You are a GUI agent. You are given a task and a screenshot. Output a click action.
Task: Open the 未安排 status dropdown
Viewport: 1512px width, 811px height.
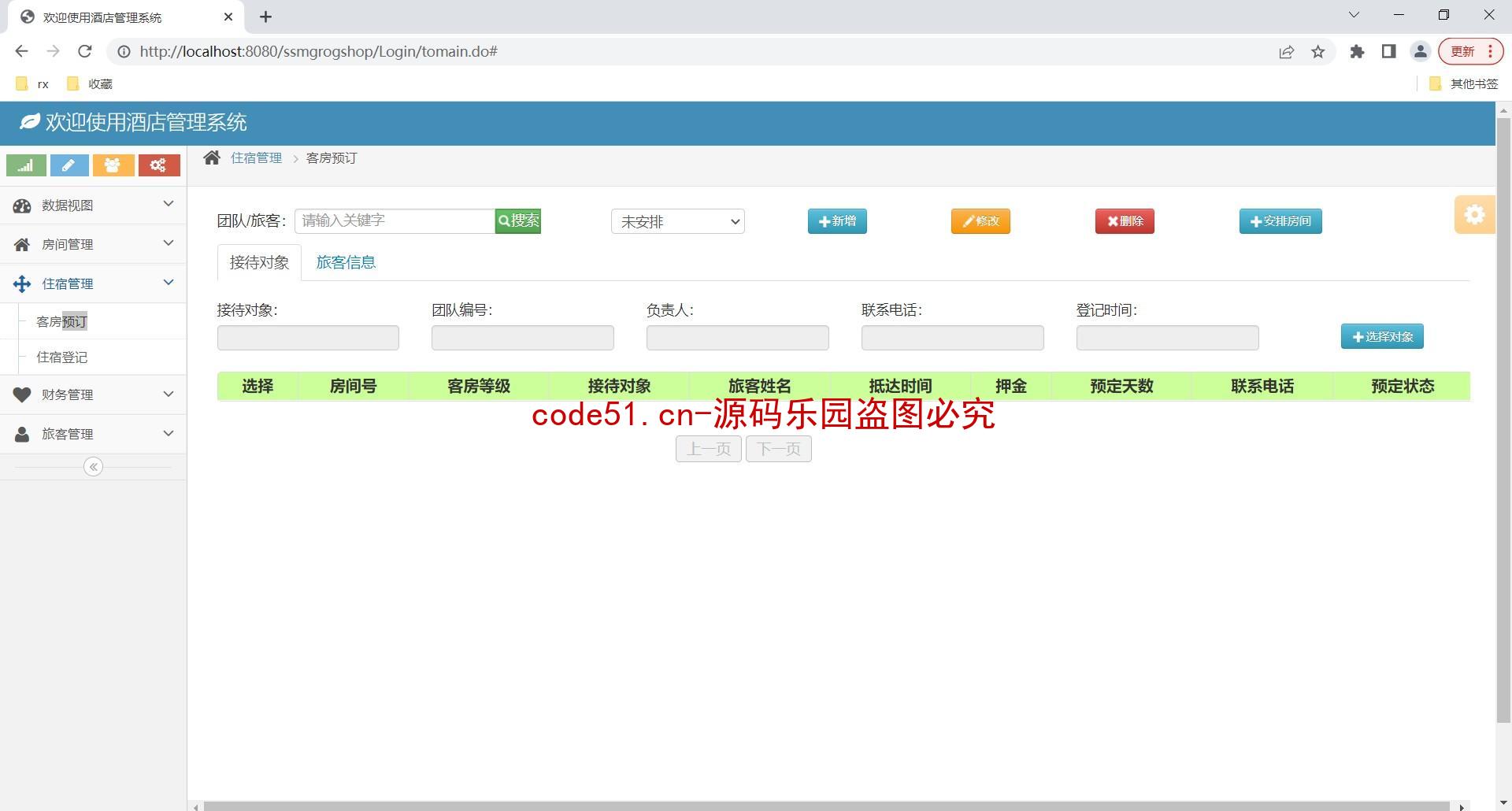click(678, 221)
